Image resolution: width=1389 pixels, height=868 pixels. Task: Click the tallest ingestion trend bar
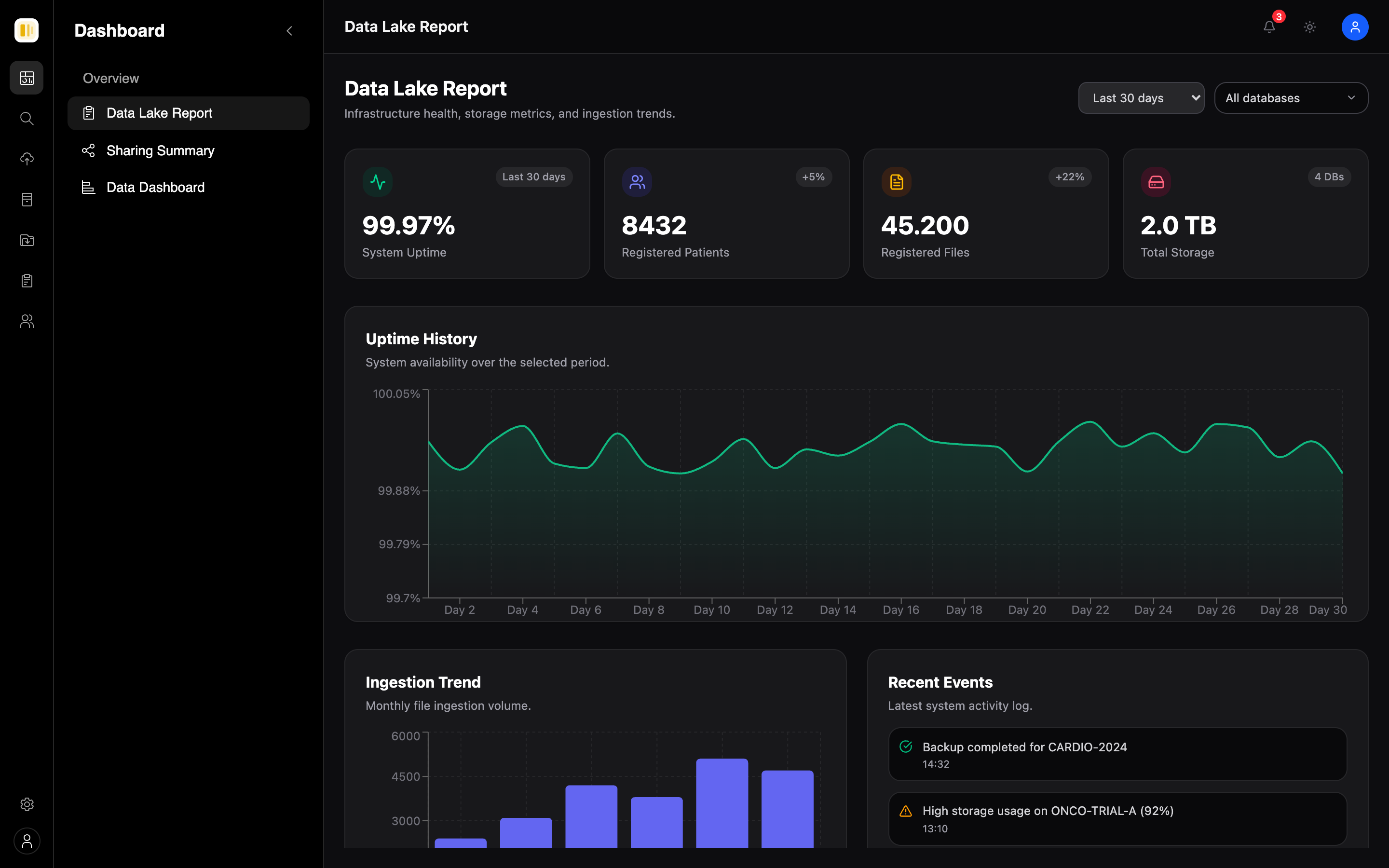(x=722, y=802)
